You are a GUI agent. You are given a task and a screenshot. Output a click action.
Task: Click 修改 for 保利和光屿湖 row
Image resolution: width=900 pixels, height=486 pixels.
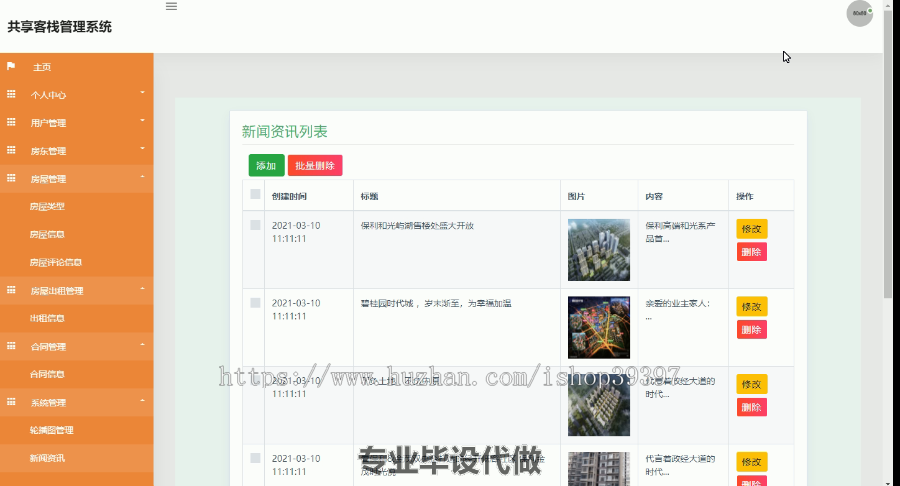pyautogui.click(x=751, y=228)
